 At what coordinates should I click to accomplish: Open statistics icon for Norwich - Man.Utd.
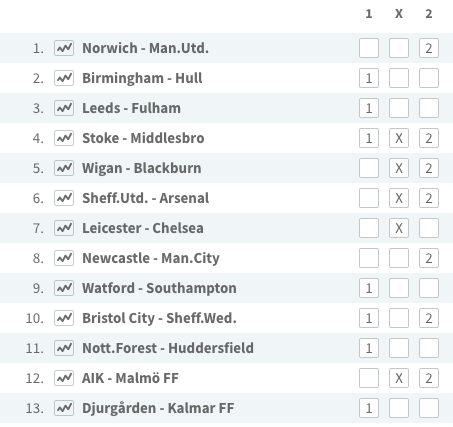(x=64, y=48)
